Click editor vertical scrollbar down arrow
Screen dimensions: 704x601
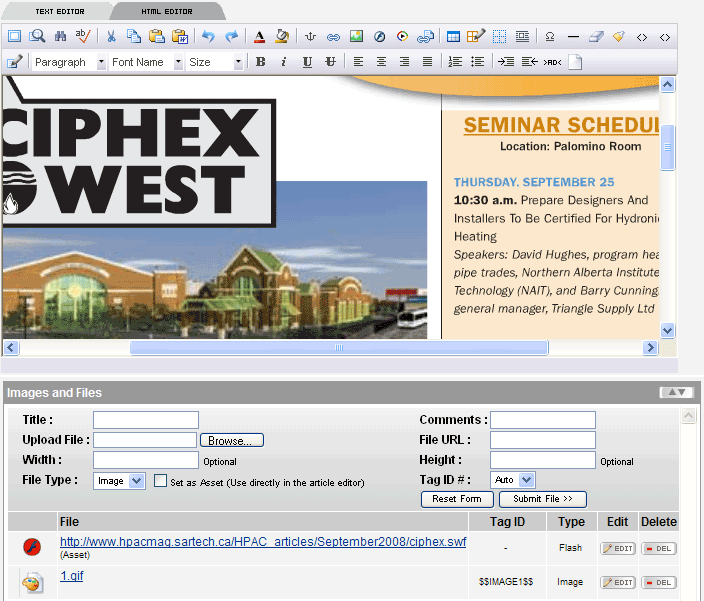[667, 331]
